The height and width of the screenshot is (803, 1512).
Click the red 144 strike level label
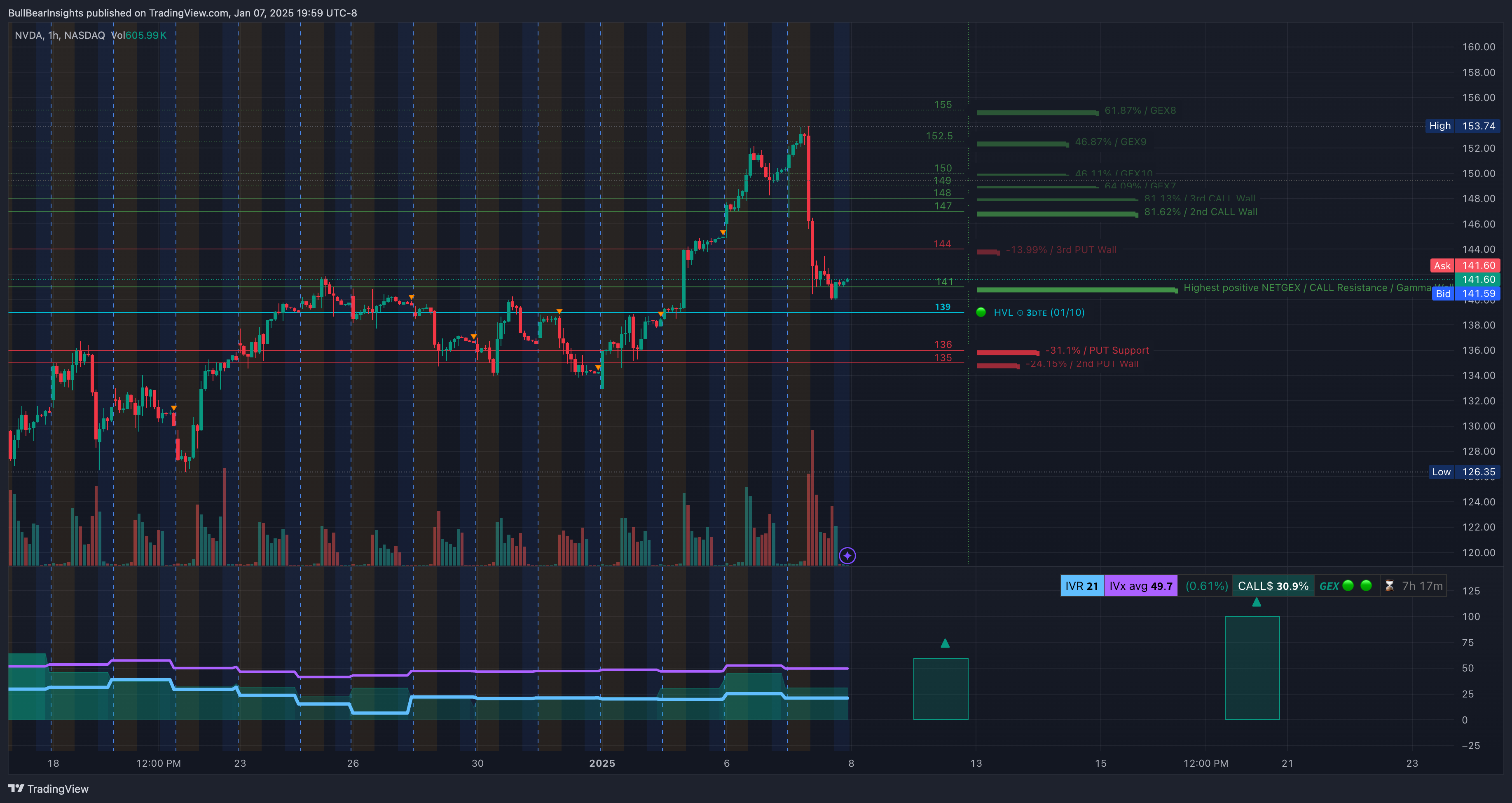point(942,244)
